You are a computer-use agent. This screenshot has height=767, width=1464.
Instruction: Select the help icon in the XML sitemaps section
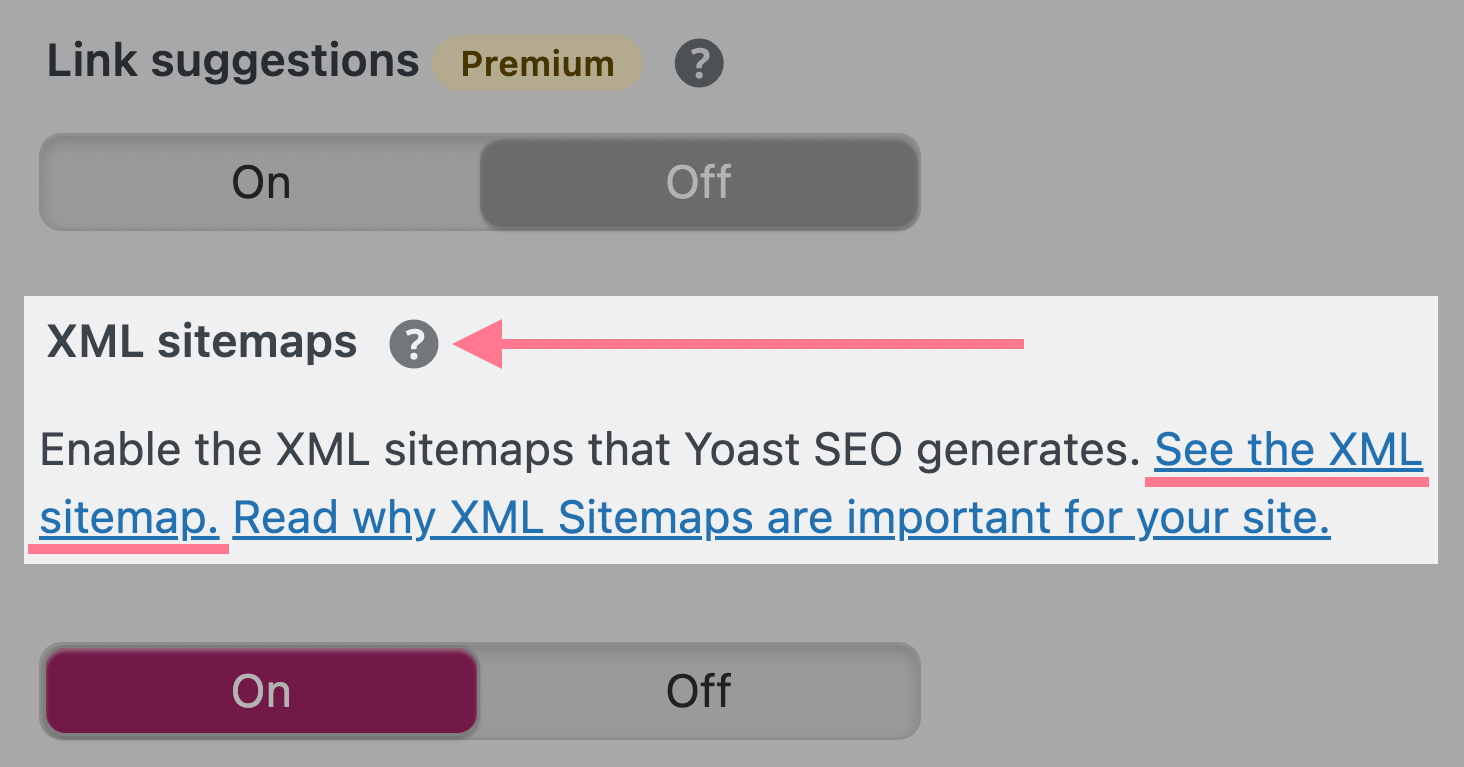point(414,345)
